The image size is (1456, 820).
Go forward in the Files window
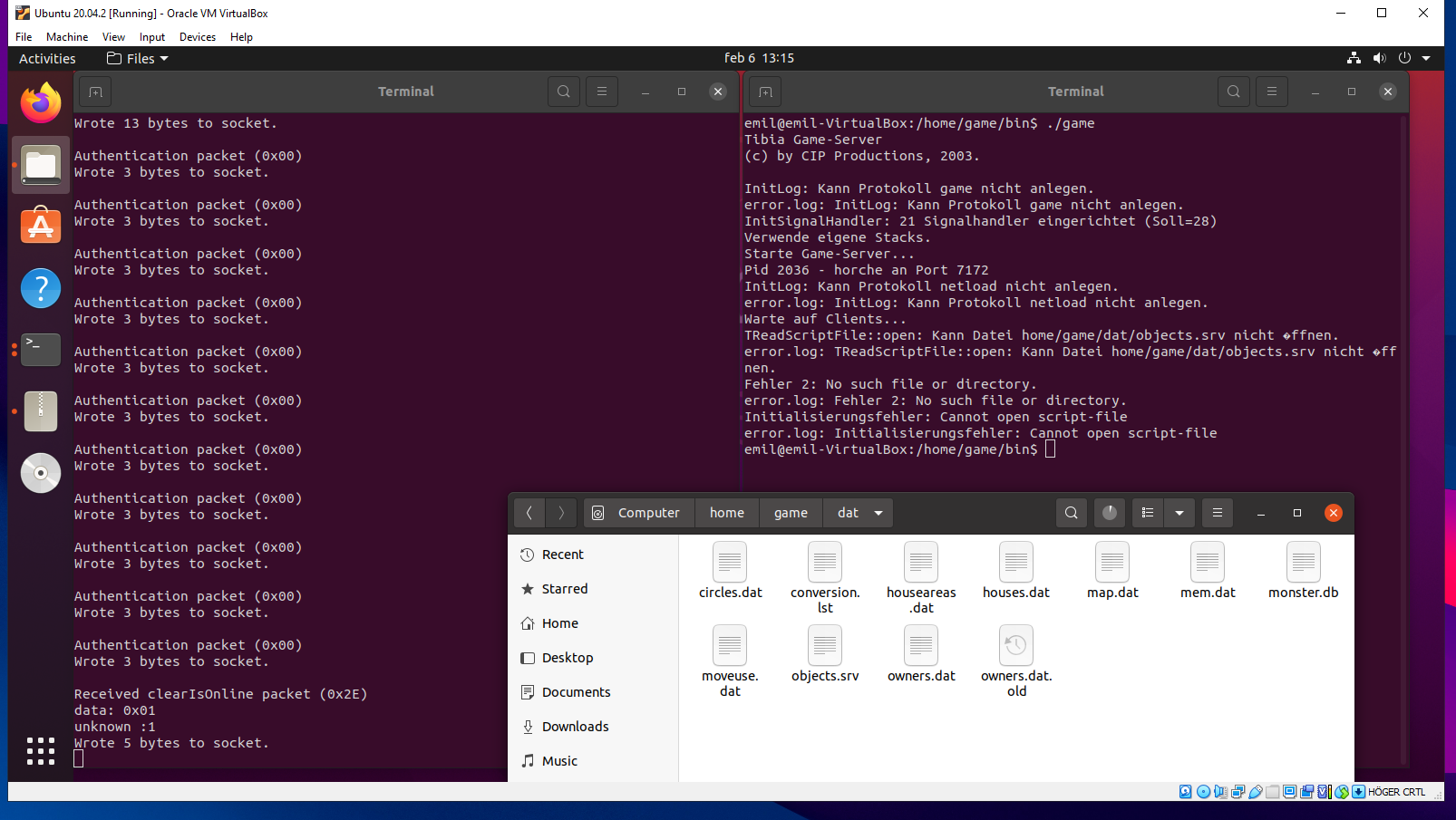click(x=561, y=513)
